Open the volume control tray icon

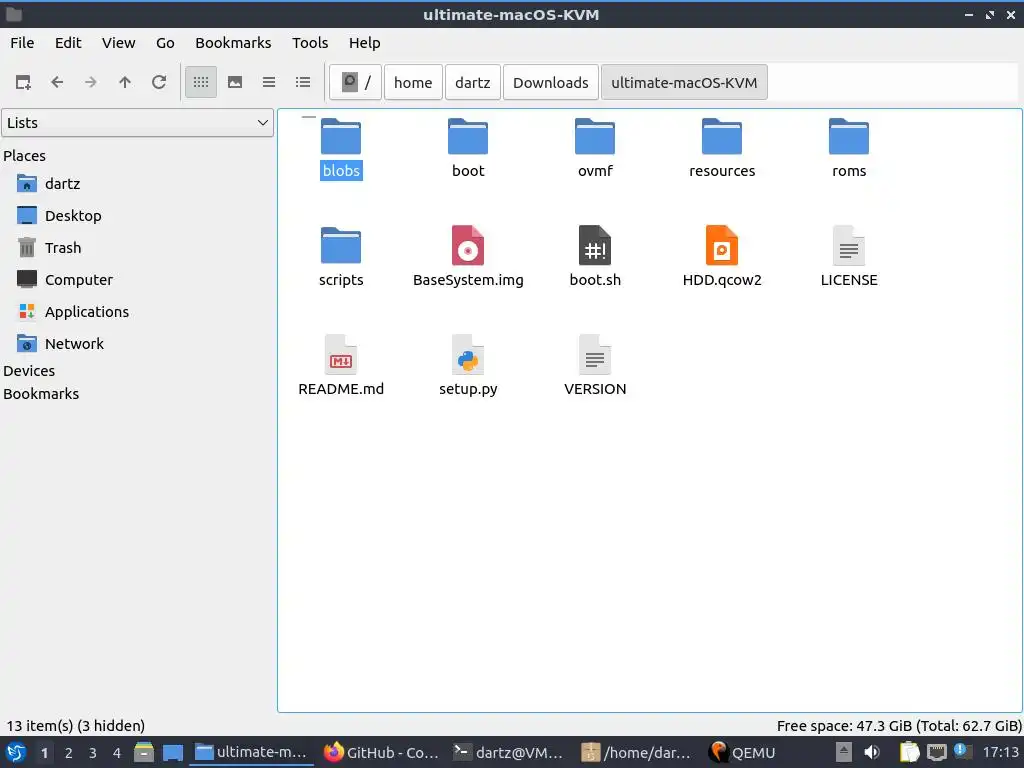tap(872, 752)
